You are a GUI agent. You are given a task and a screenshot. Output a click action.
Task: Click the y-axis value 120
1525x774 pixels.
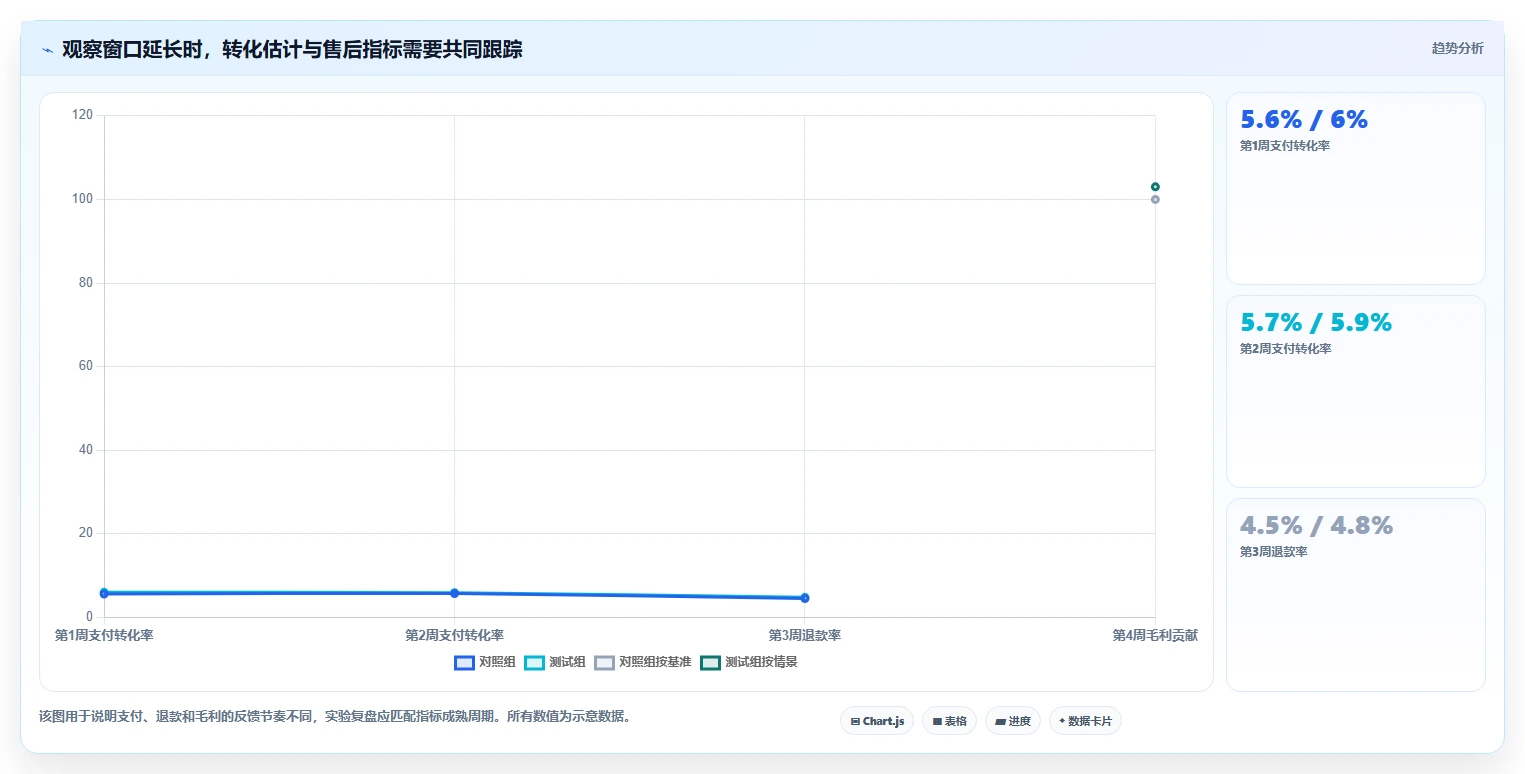pyautogui.click(x=83, y=115)
